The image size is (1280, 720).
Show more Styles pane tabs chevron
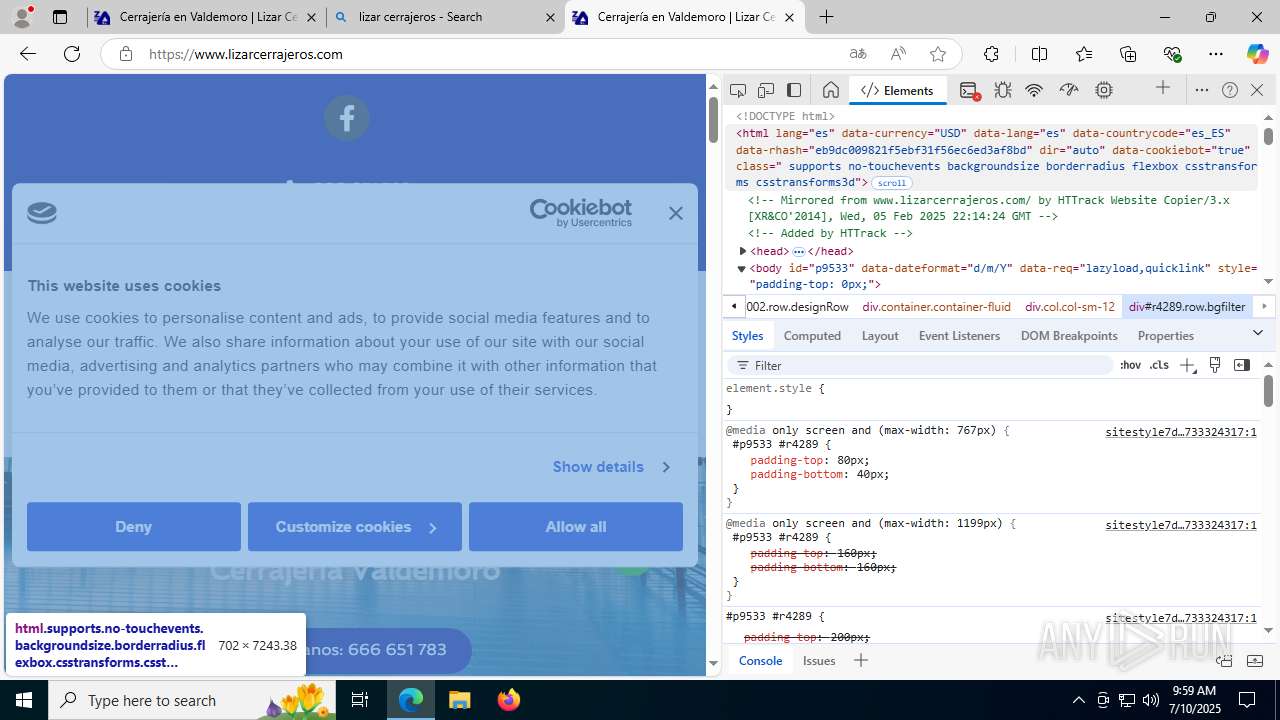[1258, 333]
